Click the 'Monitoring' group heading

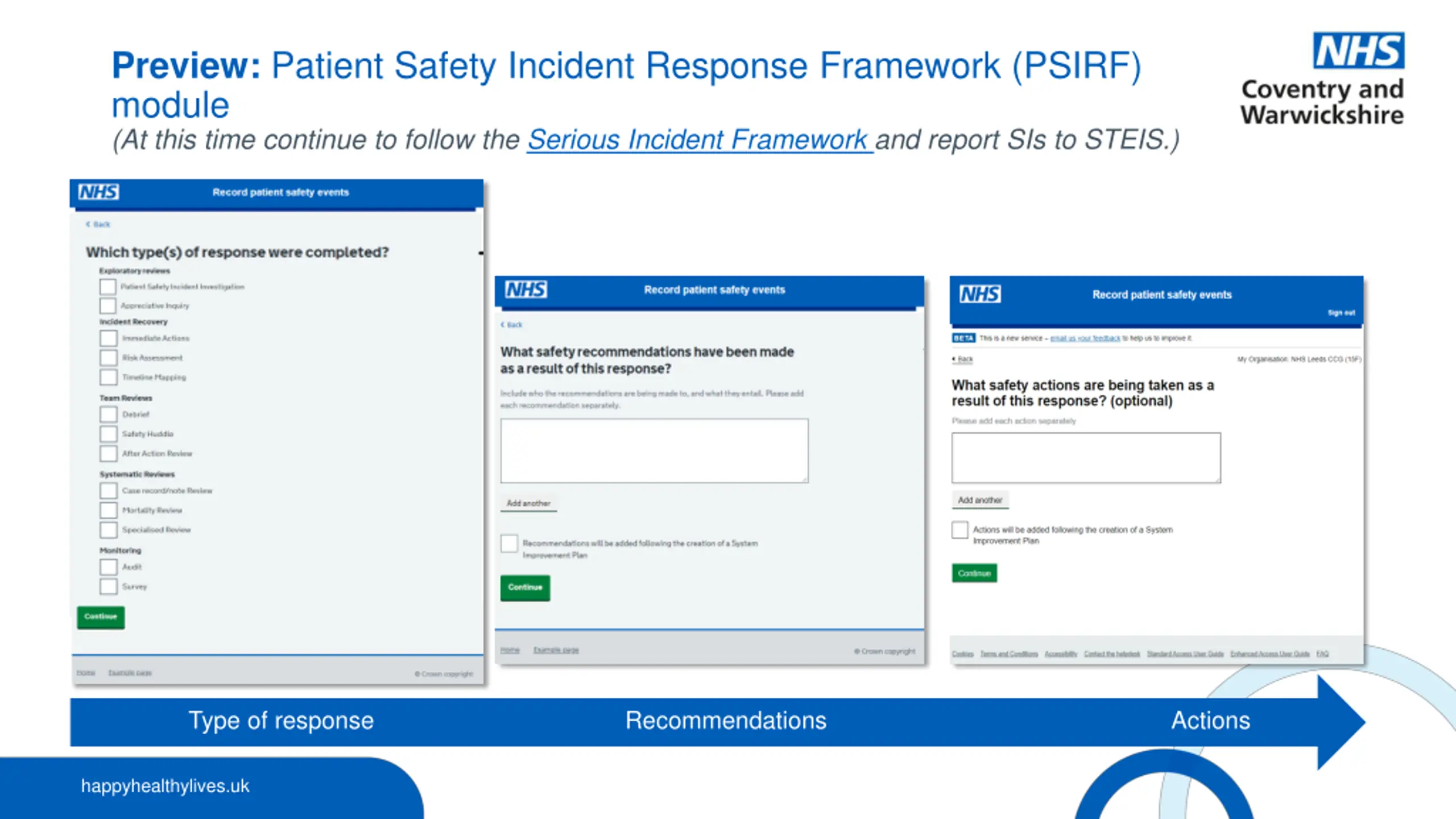(120, 551)
